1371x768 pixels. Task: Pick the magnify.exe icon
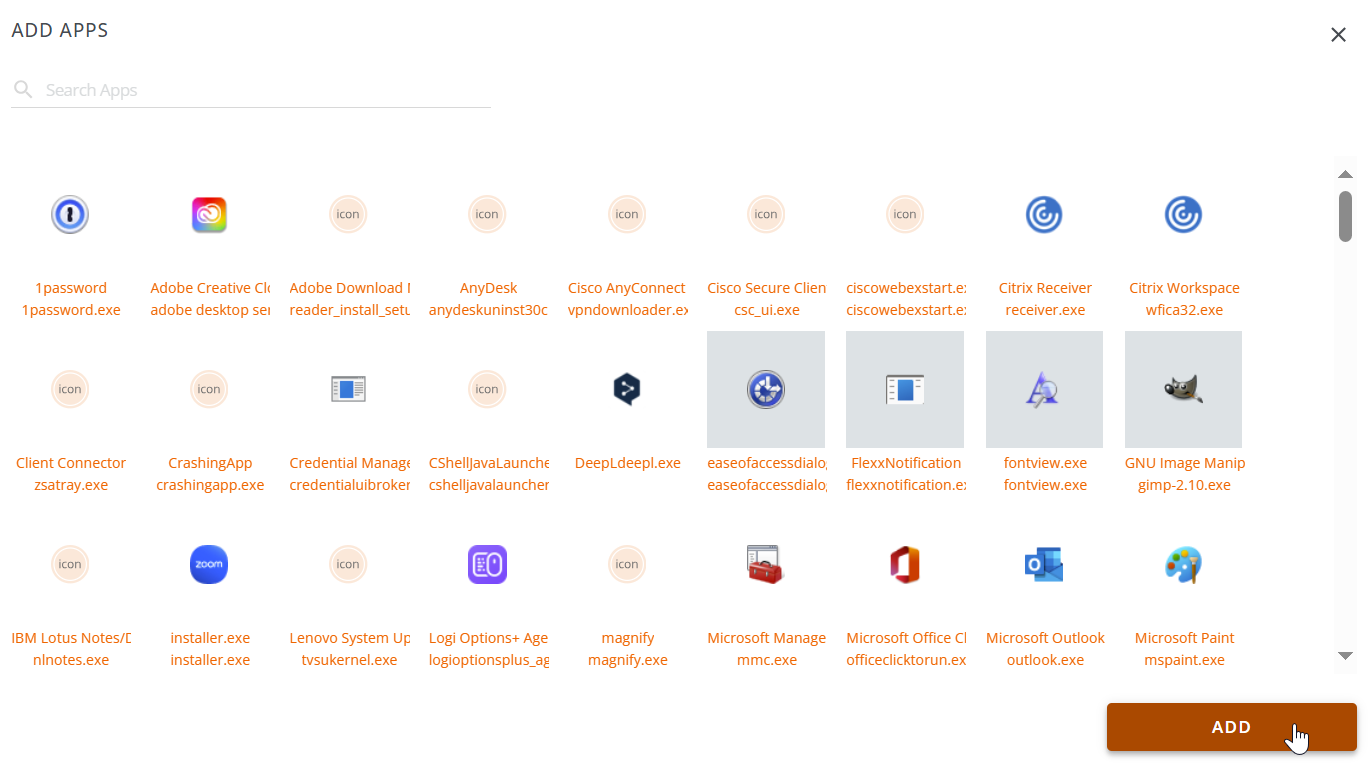[x=627, y=564]
